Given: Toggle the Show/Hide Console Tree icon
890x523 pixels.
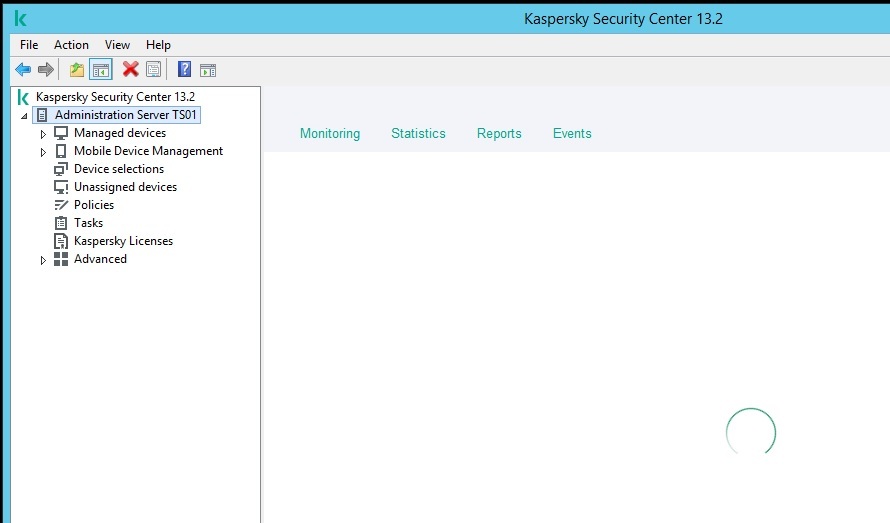Looking at the screenshot, I should [101, 70].
